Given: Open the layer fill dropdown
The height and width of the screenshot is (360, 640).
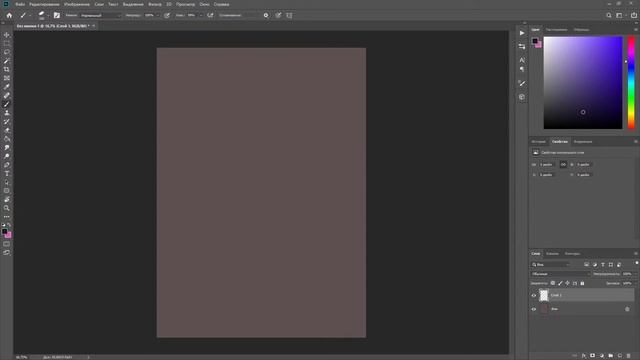Looking at the screenshot, I should click(635, 283).
